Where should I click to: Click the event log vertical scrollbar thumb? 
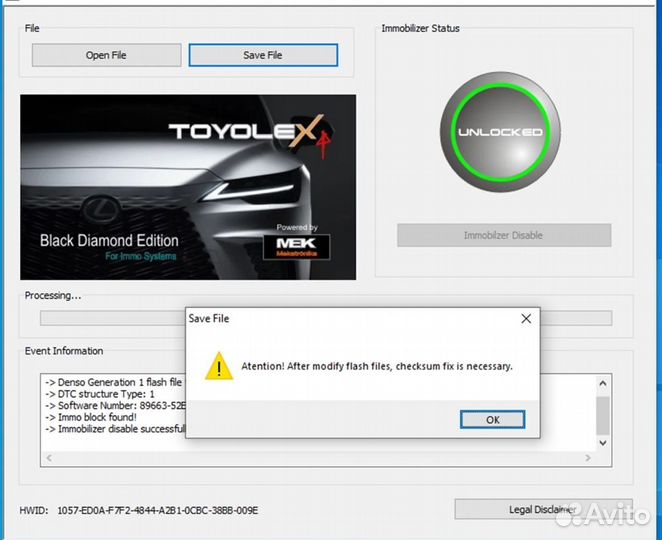pyautogui.click(x=603, y=416)
